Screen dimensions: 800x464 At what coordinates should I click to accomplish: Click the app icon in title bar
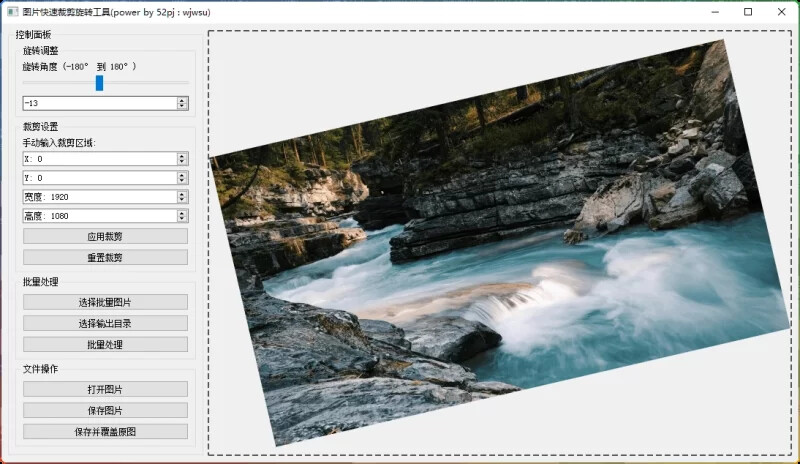click(11, 12)
